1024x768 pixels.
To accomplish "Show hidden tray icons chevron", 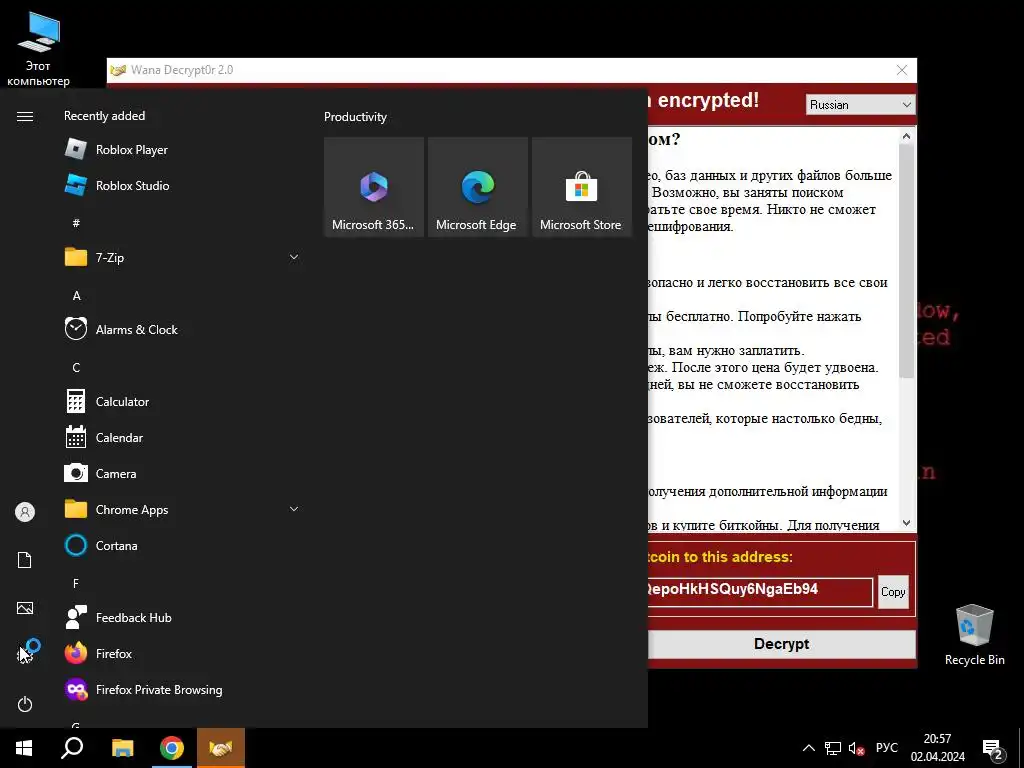I will click(808, 748).
